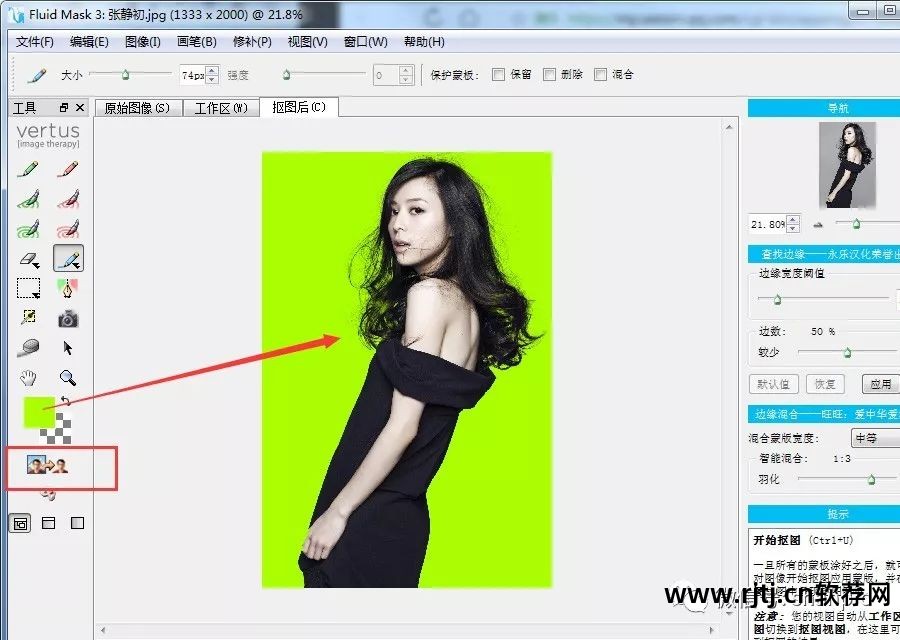900x640 pixels.
Task: Swap foreground and background colors arrow
Action: [x=65, y=401]
